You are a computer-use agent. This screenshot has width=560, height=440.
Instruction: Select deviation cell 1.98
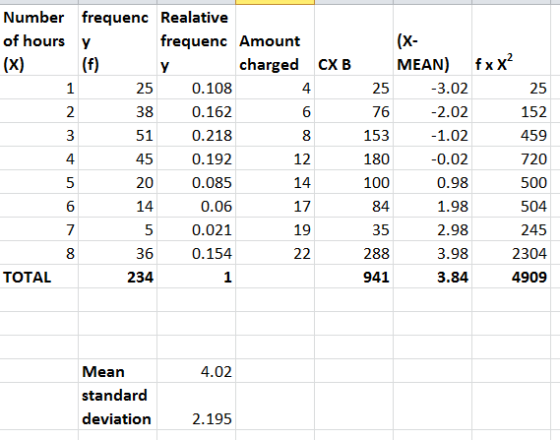[432, 206]
